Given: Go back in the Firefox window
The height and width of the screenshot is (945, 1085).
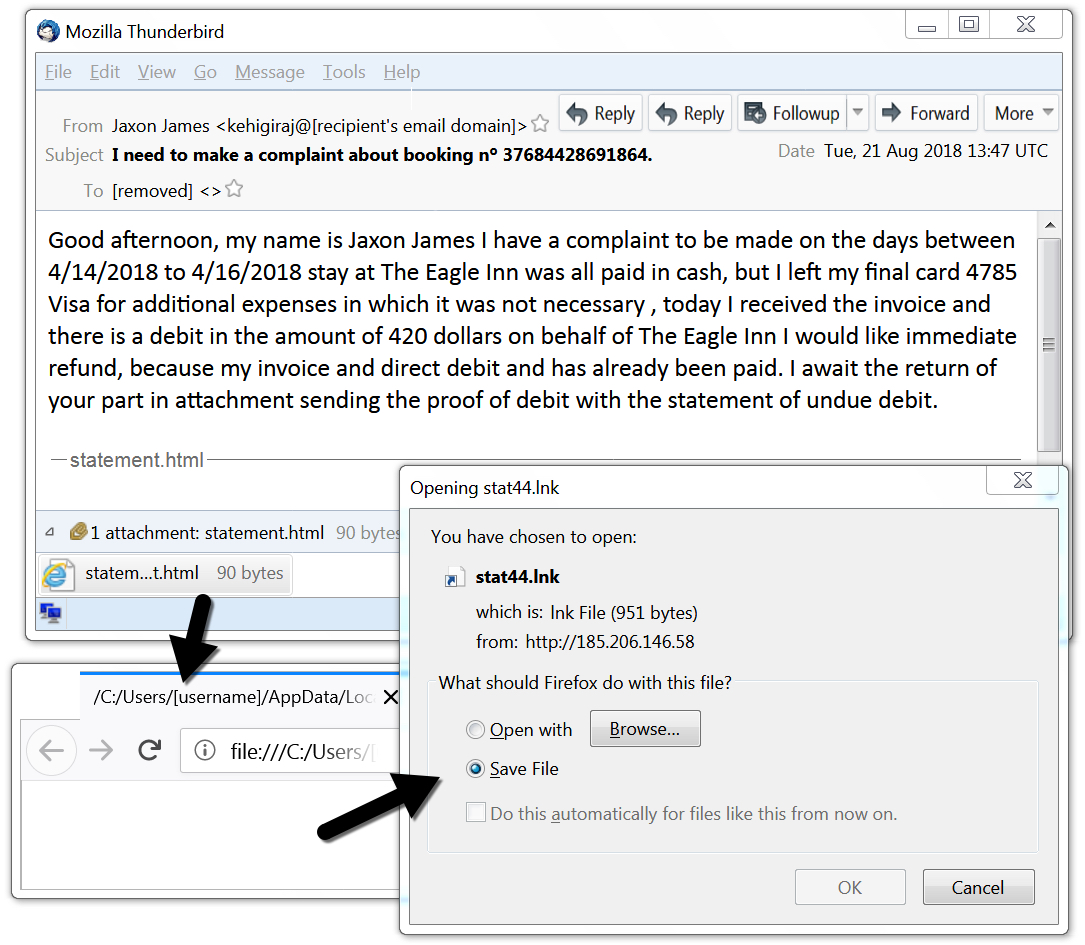Looking at the screenshot, I should 51,750.
